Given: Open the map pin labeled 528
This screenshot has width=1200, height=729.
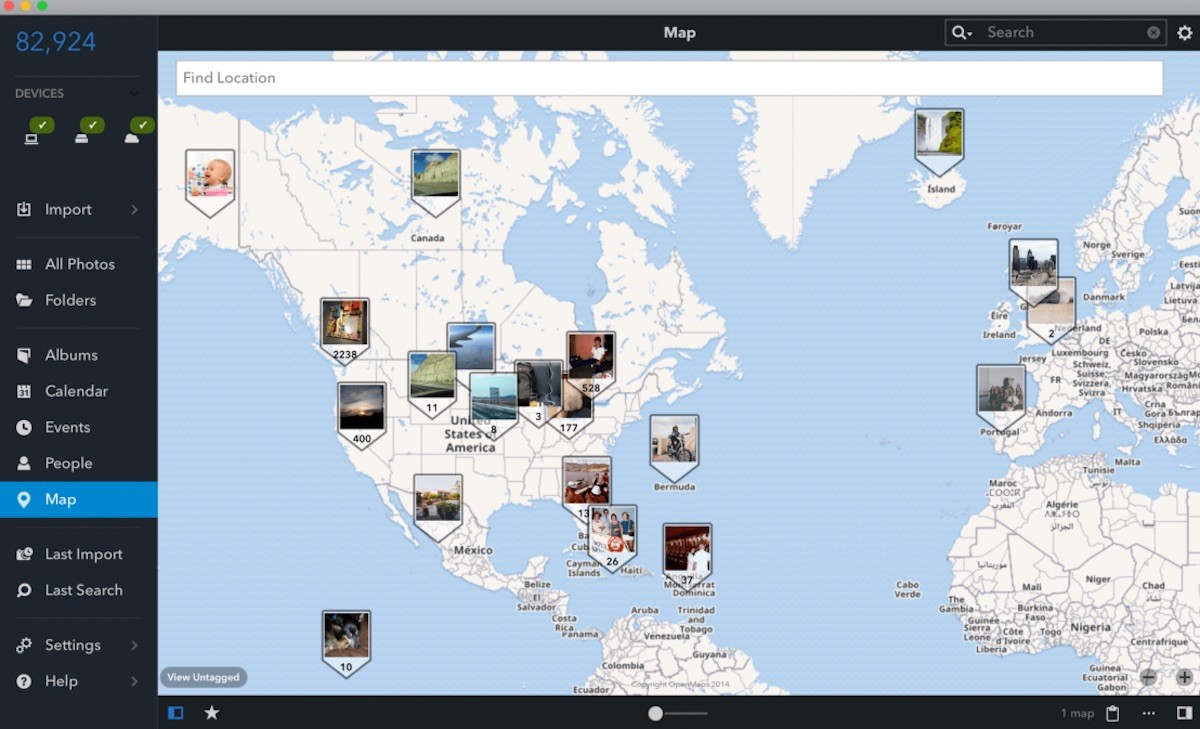Looking at the screenshot, I should pos(591,365).
